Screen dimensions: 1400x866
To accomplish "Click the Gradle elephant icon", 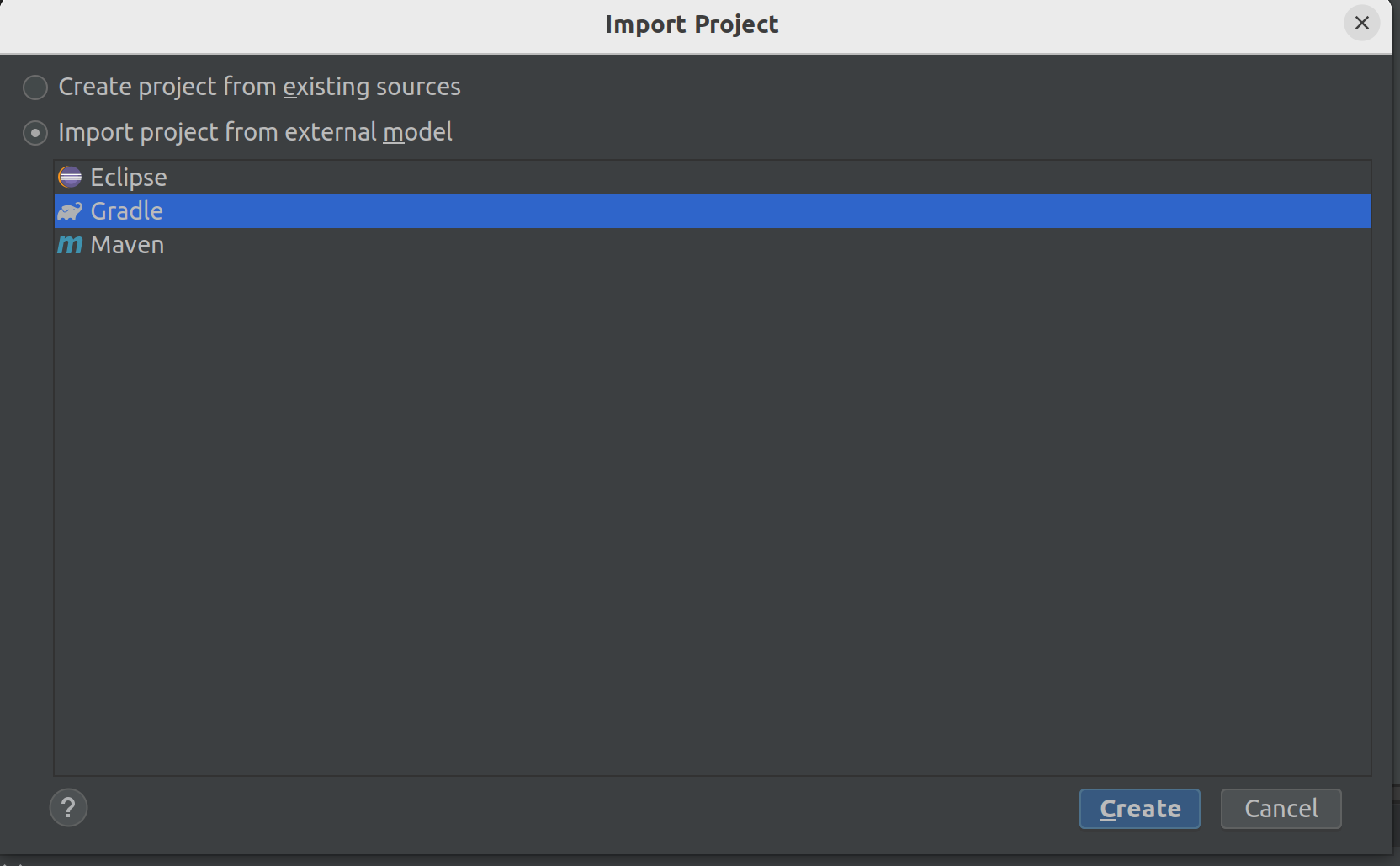I will tap(70, 211).
